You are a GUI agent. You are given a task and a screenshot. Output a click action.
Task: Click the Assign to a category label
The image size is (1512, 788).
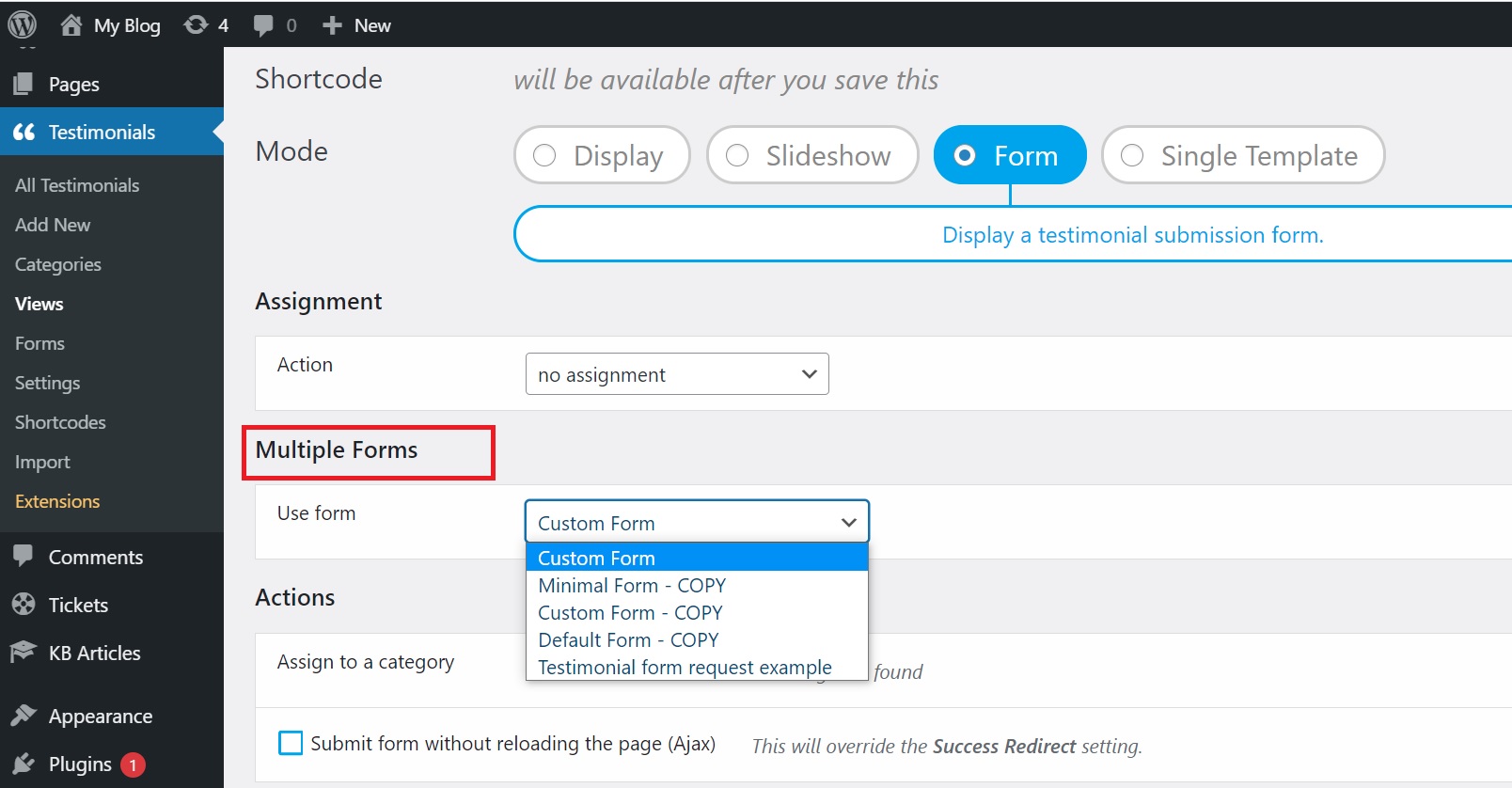[366, 662]
